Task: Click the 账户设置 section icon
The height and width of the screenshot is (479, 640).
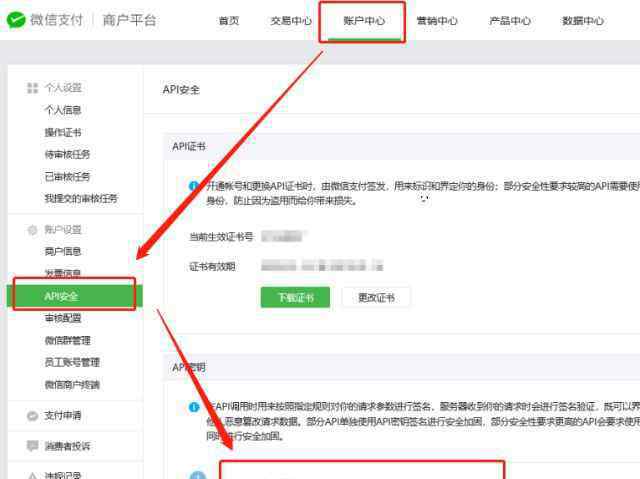Action: pos(32,230)
